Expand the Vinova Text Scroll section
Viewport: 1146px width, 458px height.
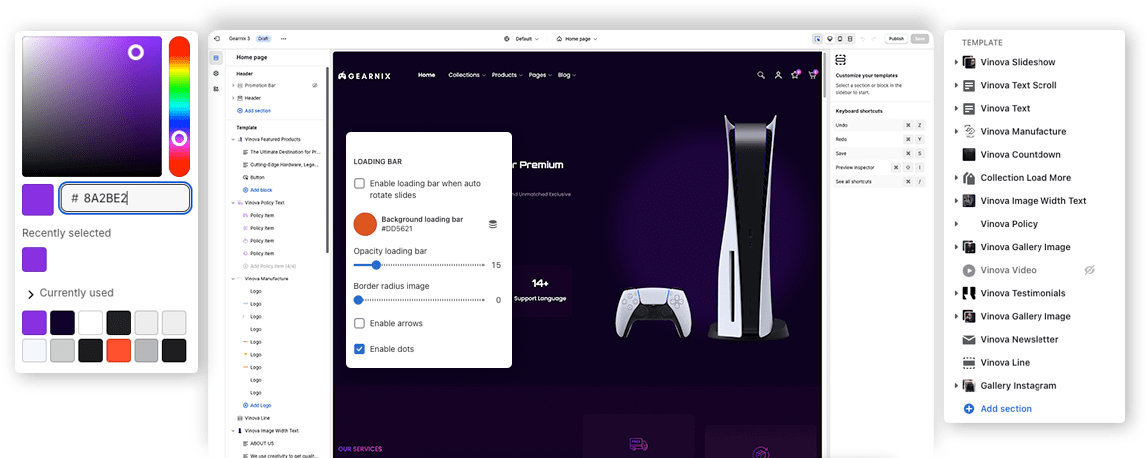click(956, 85)
